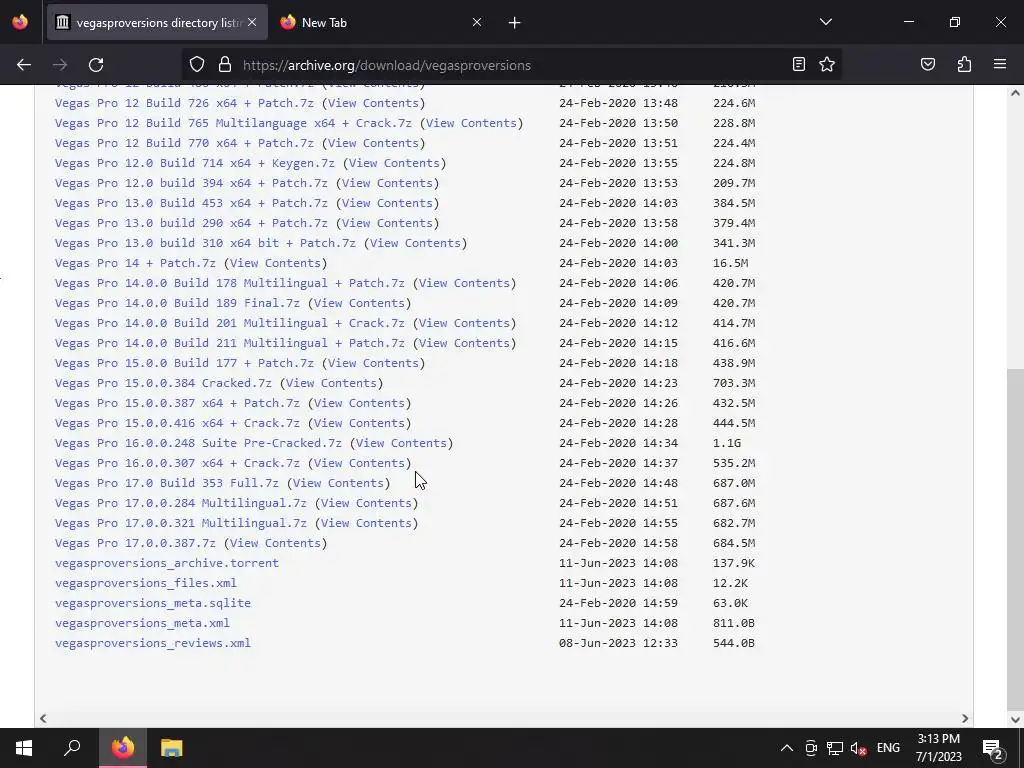
Task: Open the Firefox application menu
Action: [x=1000, y=65]
